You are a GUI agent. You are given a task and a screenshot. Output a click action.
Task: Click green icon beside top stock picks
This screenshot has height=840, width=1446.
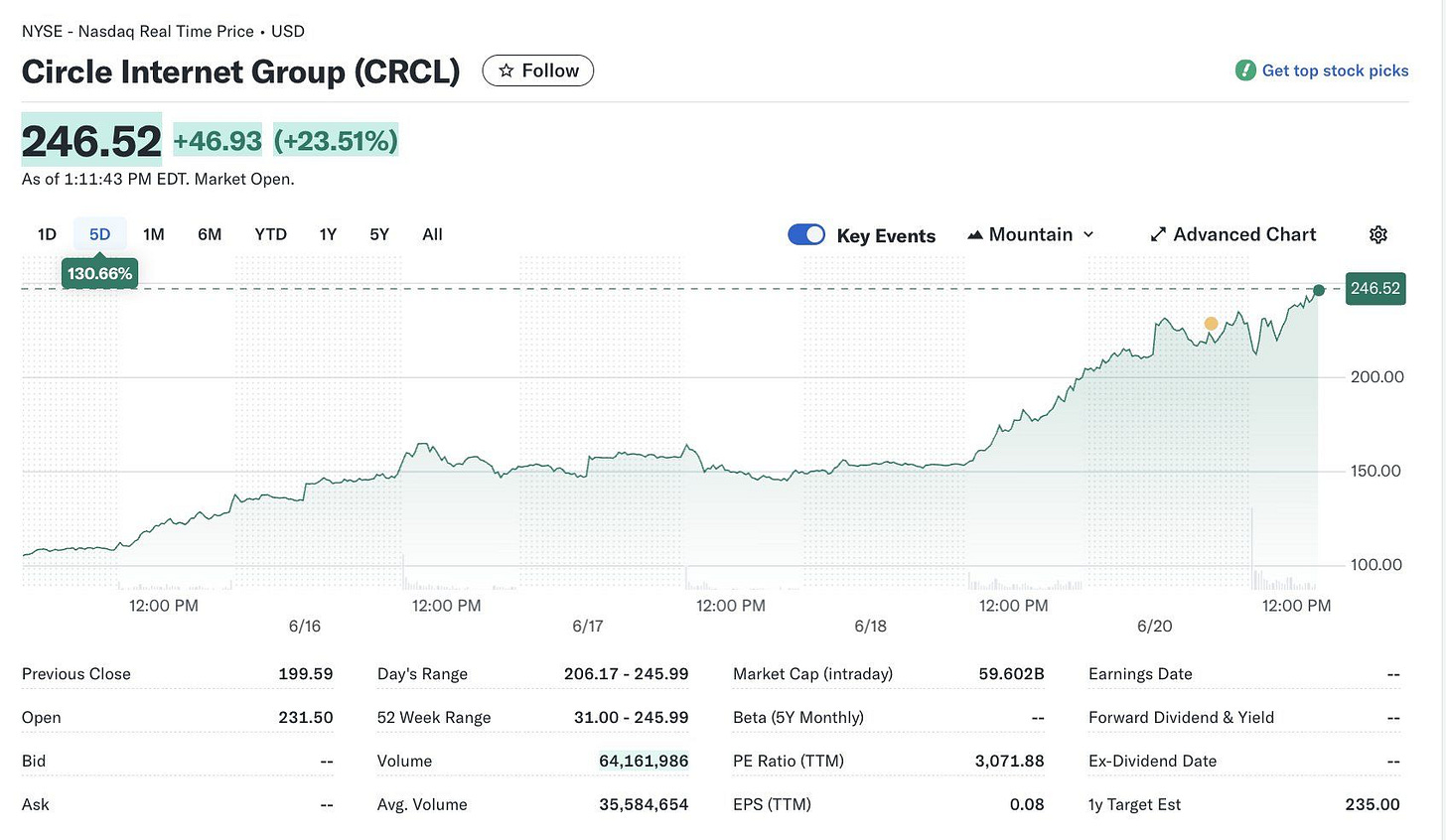1245,70
